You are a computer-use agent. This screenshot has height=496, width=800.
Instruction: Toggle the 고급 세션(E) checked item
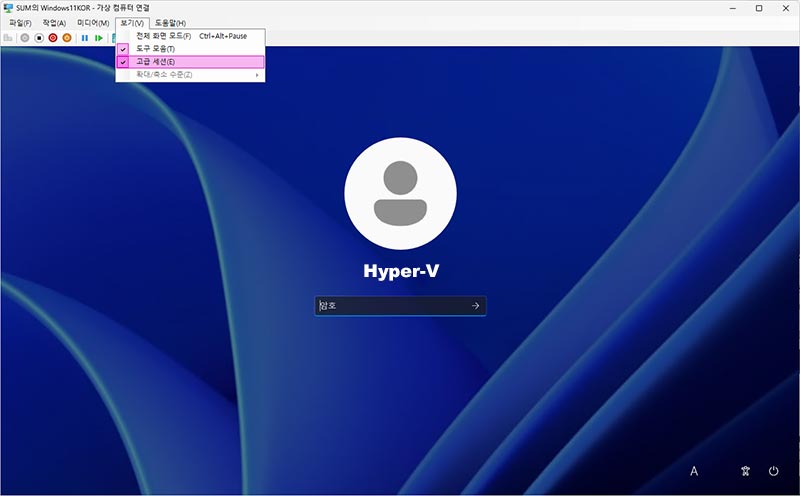pos(190,62)
